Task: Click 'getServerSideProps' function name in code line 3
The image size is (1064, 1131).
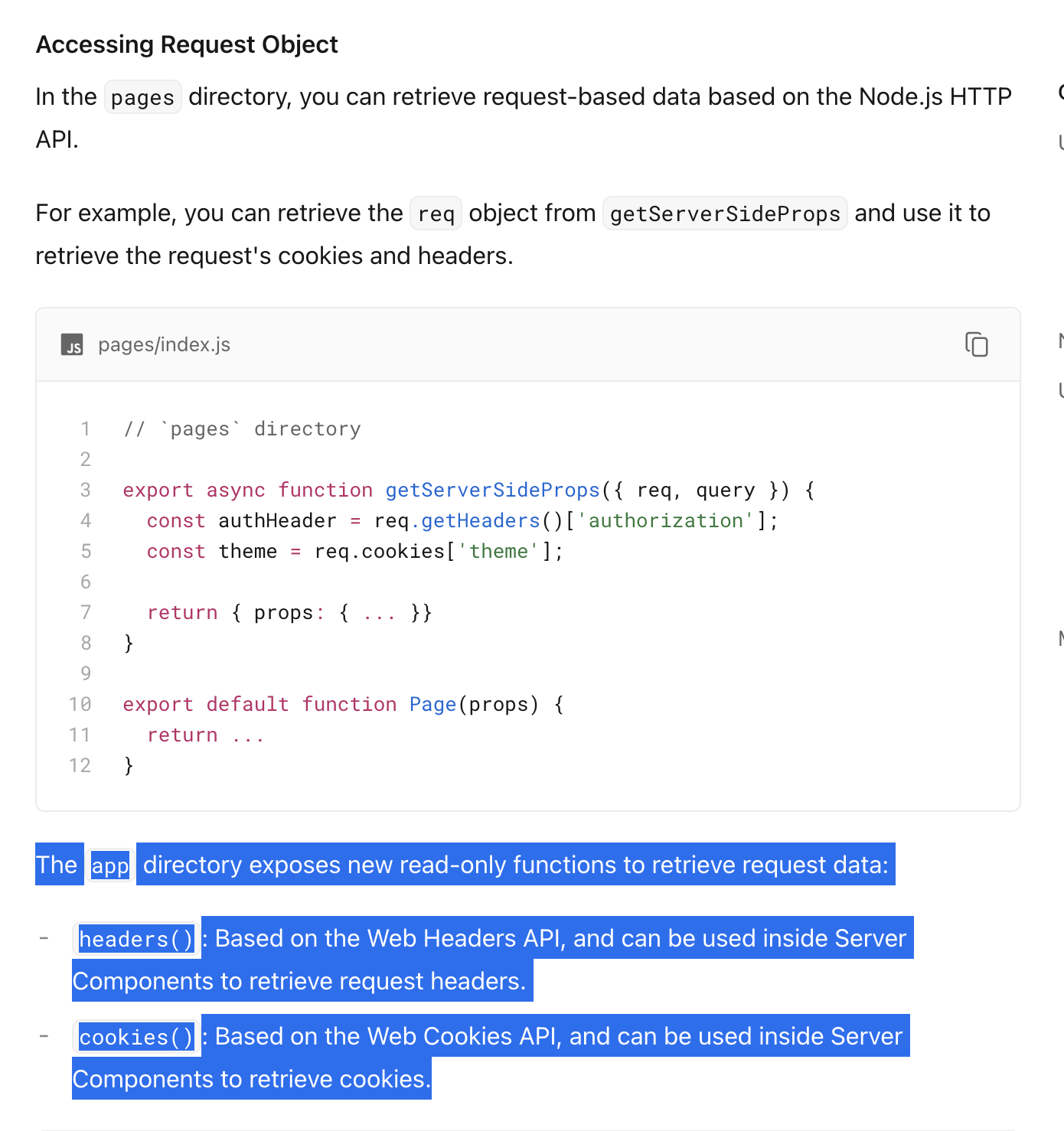Action: coord(492,490)
